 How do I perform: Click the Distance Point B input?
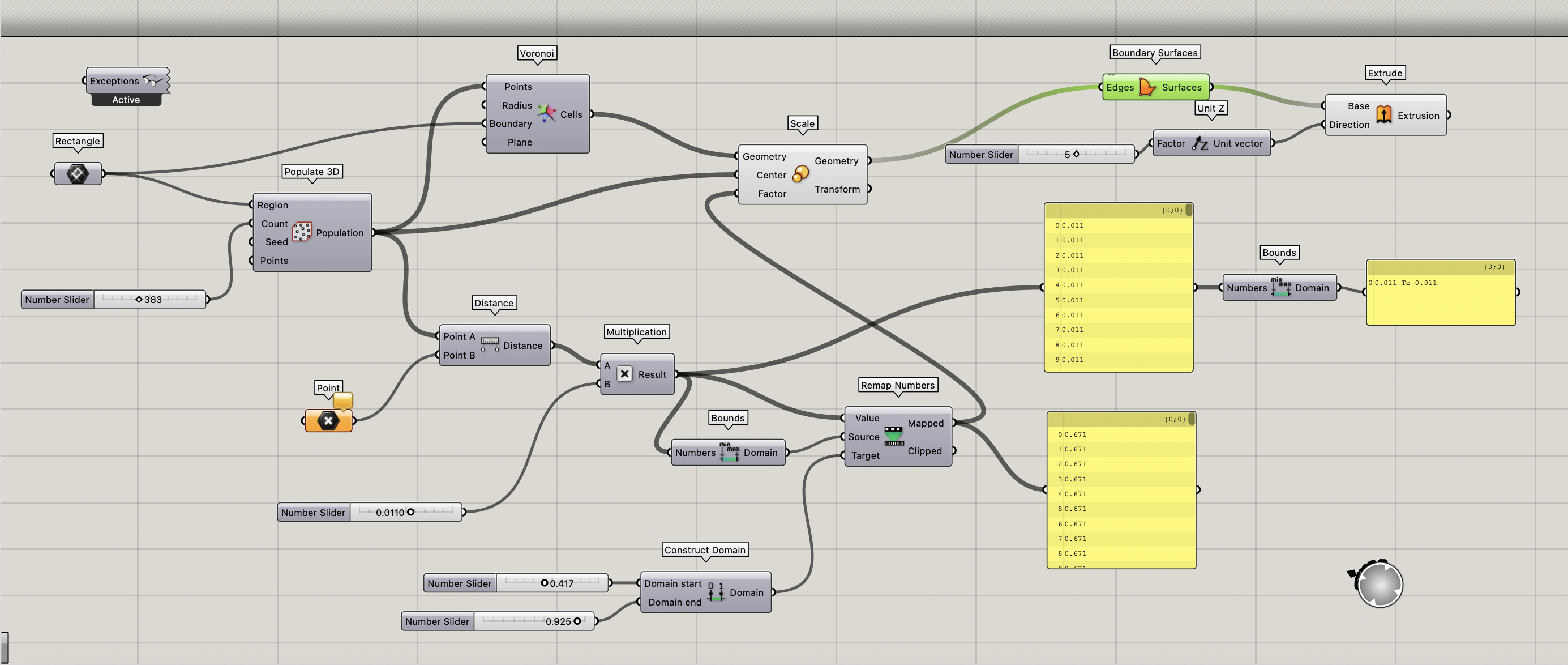click(459, 355)
